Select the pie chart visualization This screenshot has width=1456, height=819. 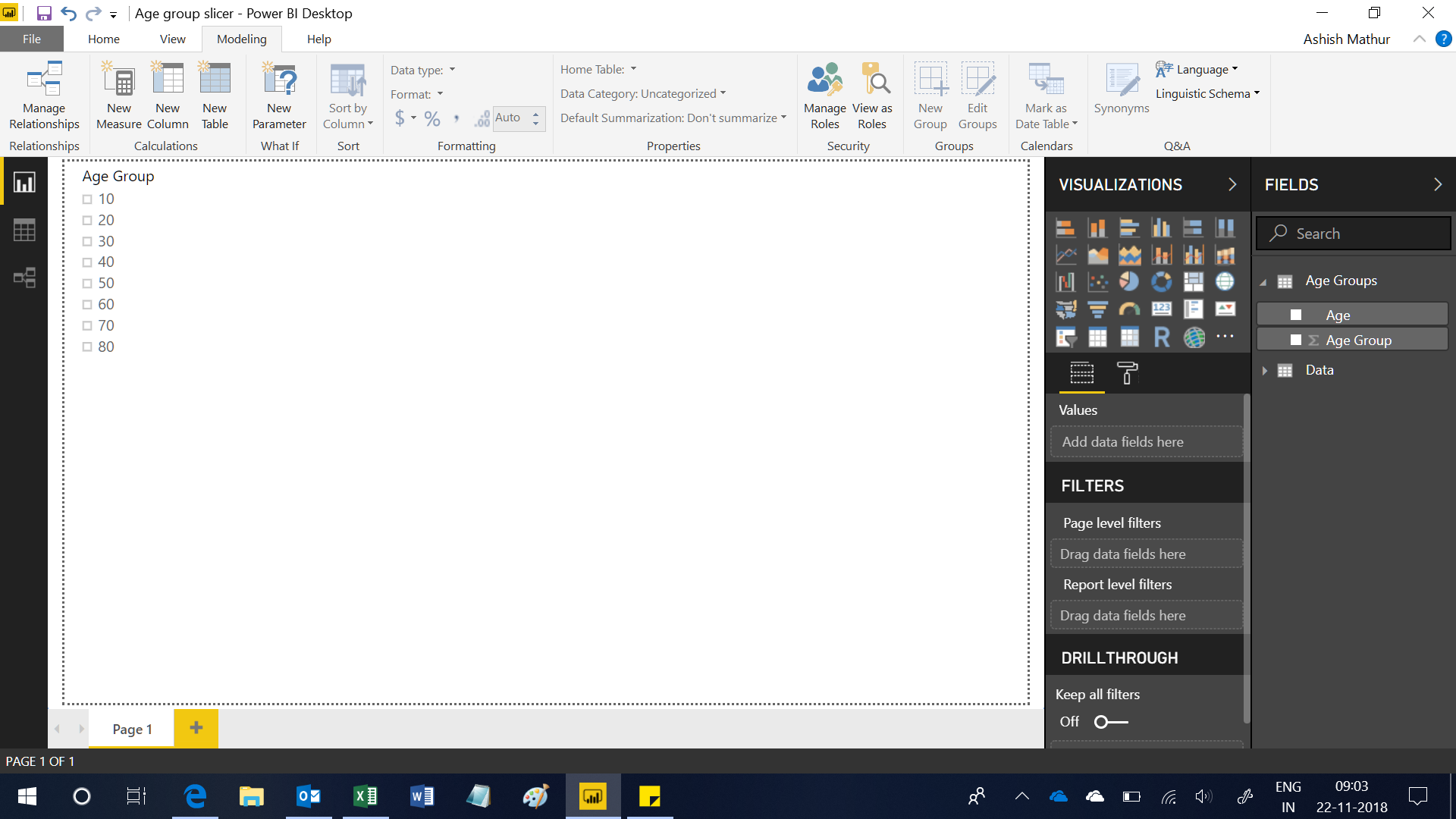pos(1129,281)
